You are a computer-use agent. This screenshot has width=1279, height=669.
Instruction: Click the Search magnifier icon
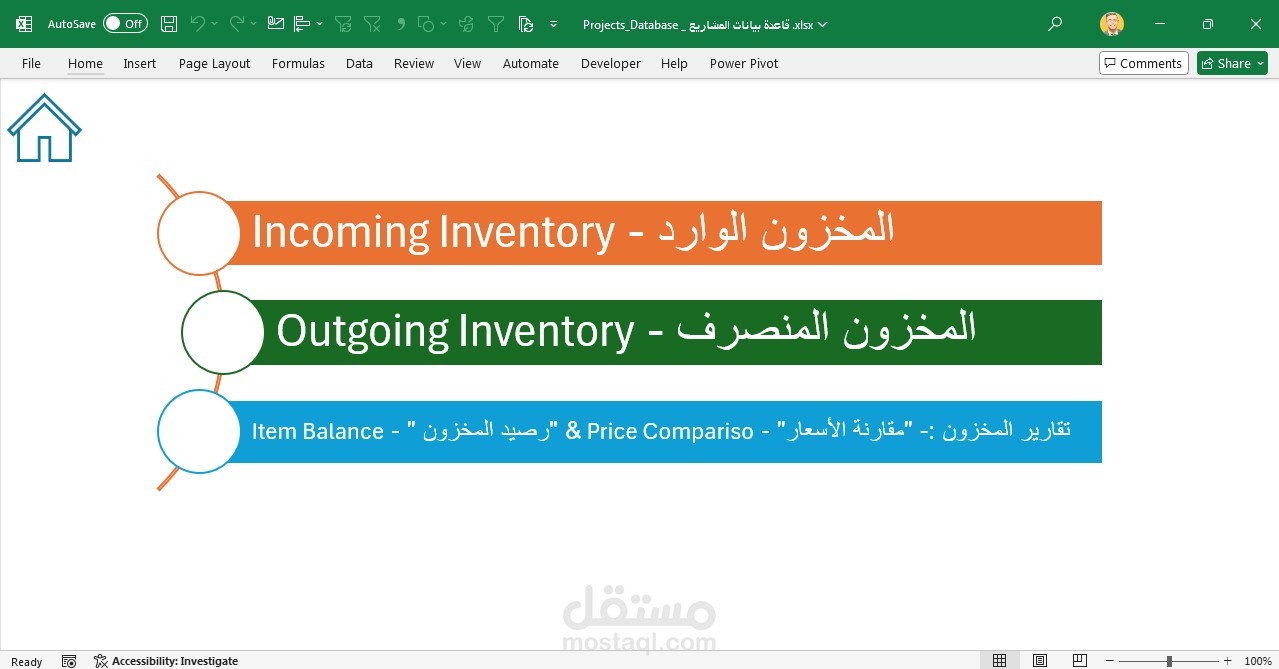(1055, 23)
